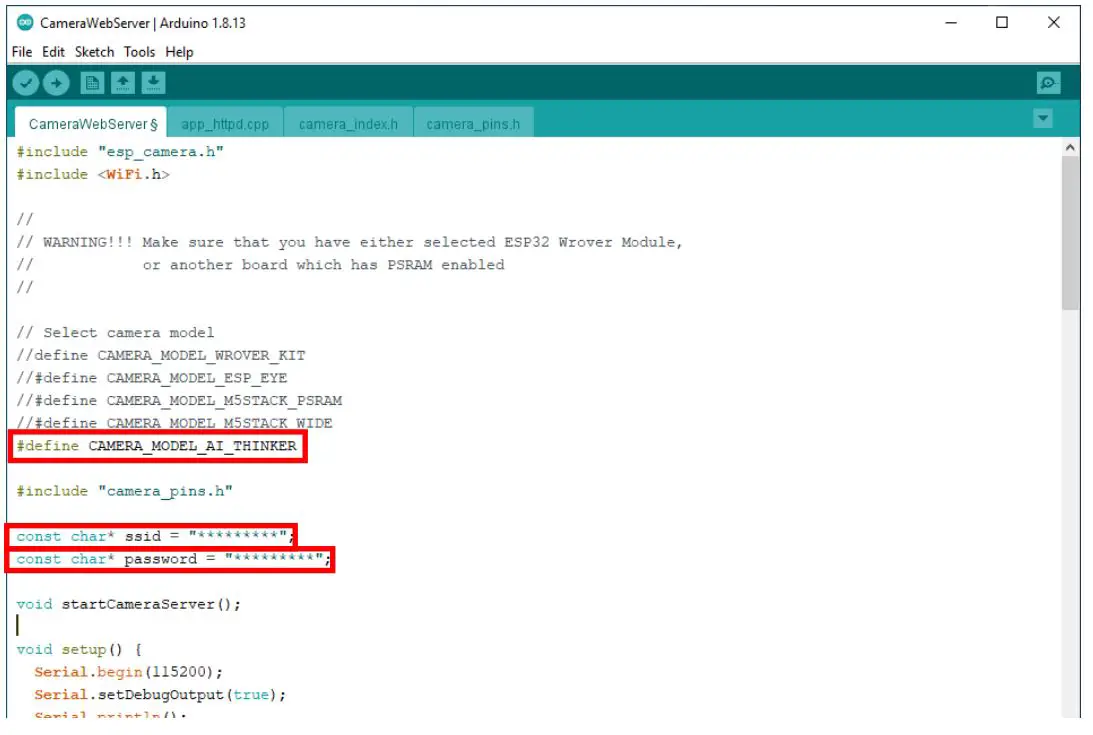Click the CAMERA_MODEL_M5STACK_PSRAM line
The image size is (1093, 735).
click(179, 401)
